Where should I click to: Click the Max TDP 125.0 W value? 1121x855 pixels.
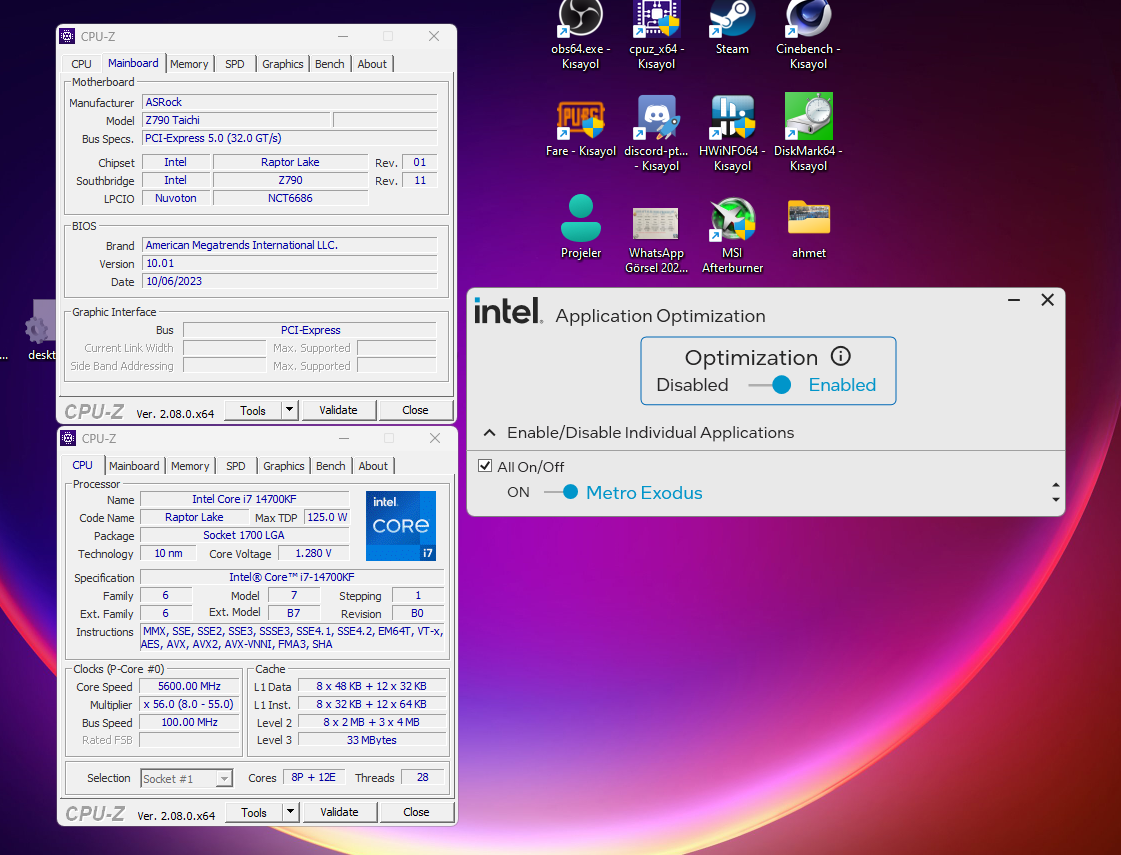(x=327, y=517)
